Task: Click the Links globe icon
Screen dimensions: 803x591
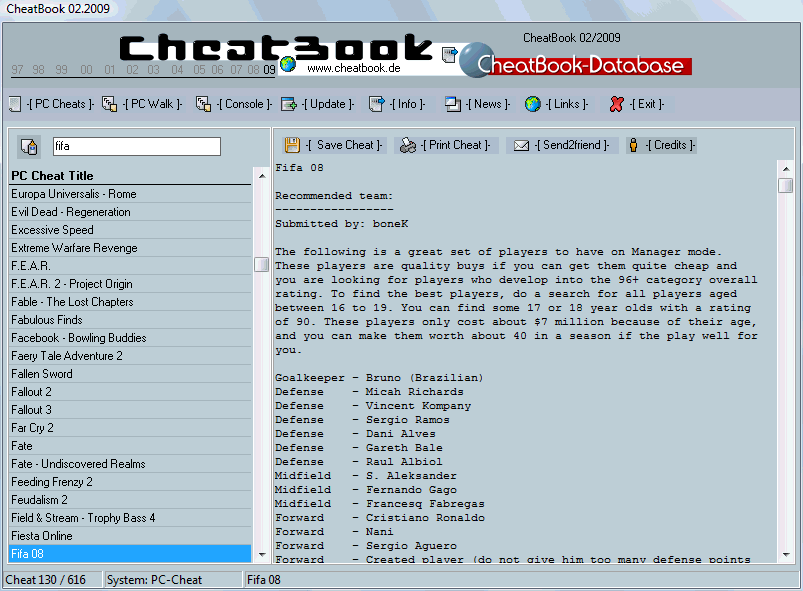Action: (x=533, y=104)
